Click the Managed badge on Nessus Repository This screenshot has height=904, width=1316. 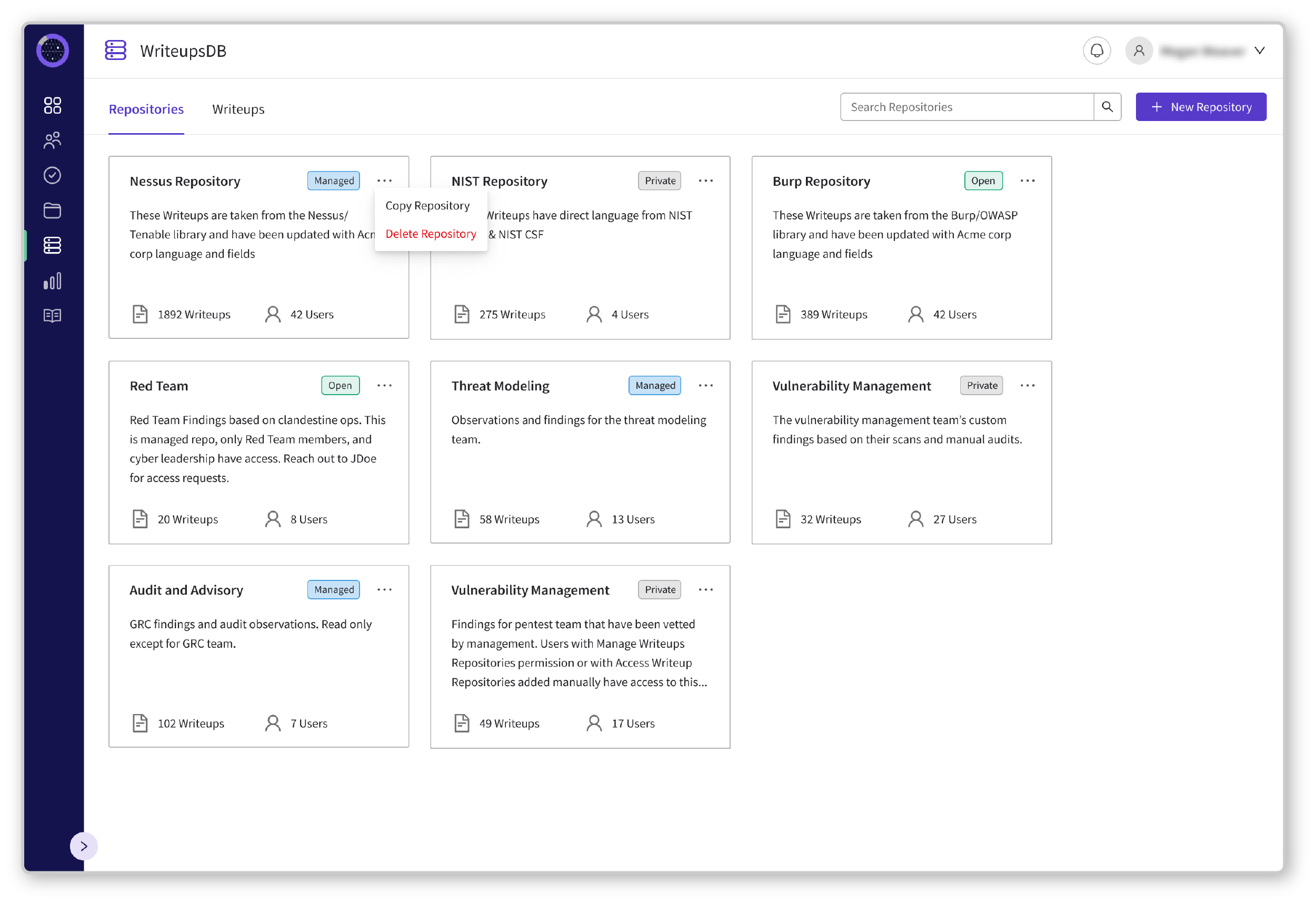coord(334,181)
